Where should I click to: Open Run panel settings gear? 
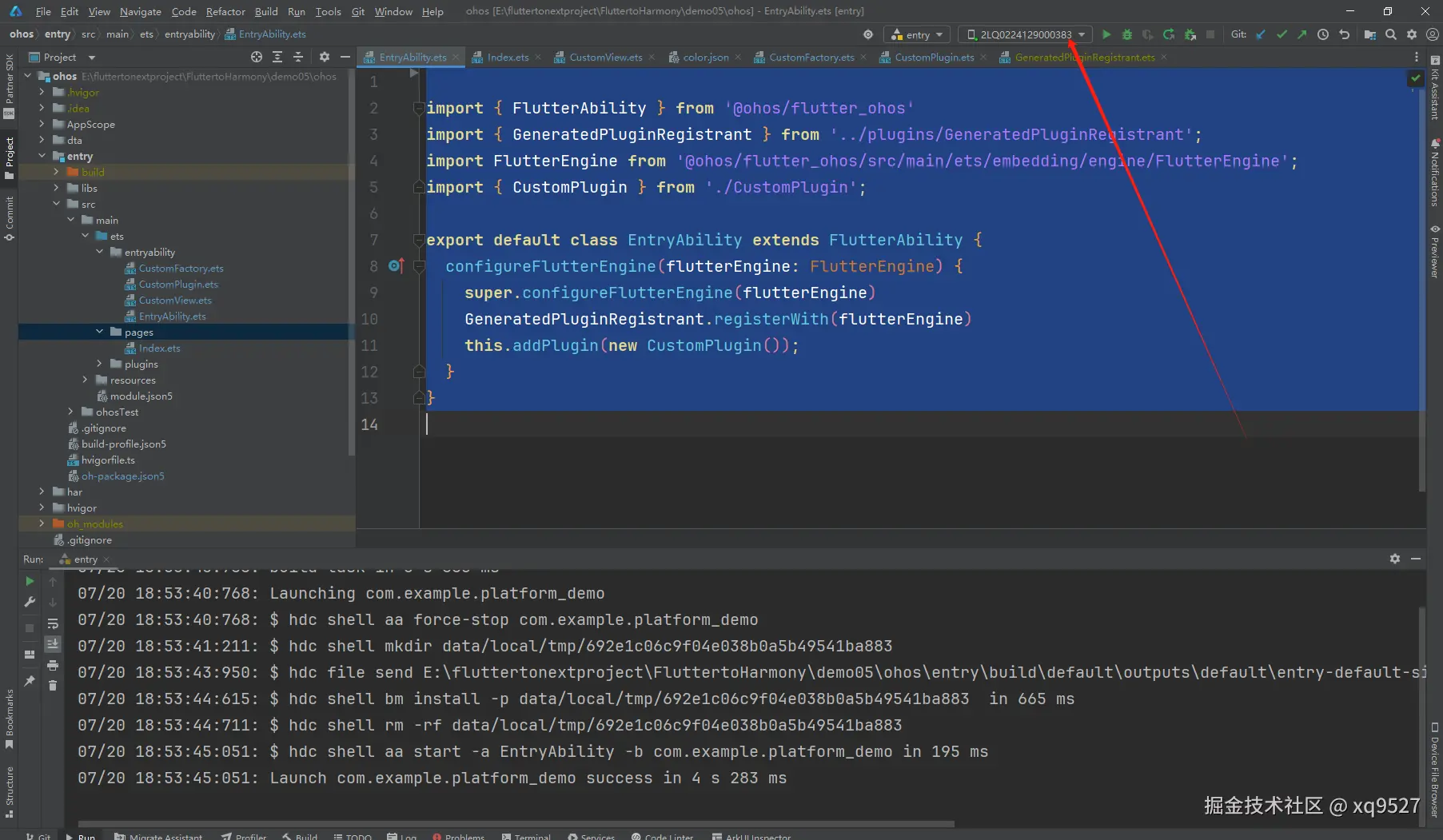(x=1395, y=559)
